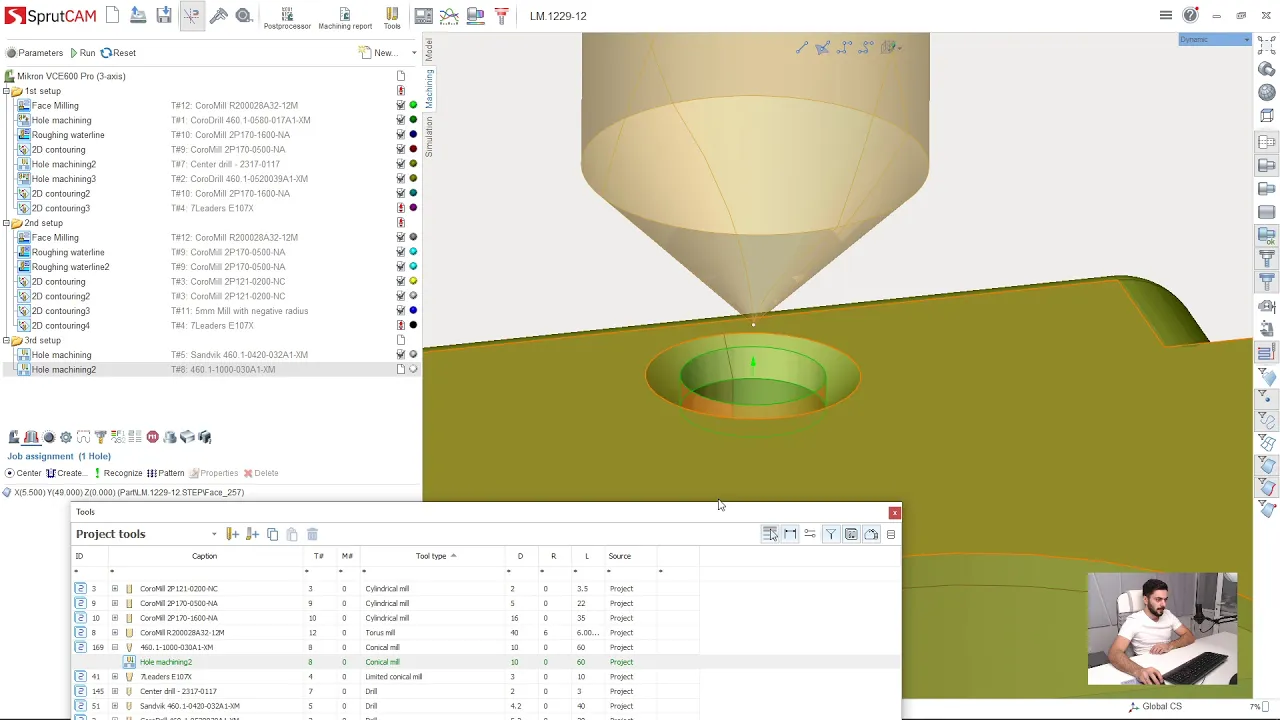Collapse the 460.1-1000-030A1-XM tool row
This screenshot has width=1280, height=720.
[115, 647]
